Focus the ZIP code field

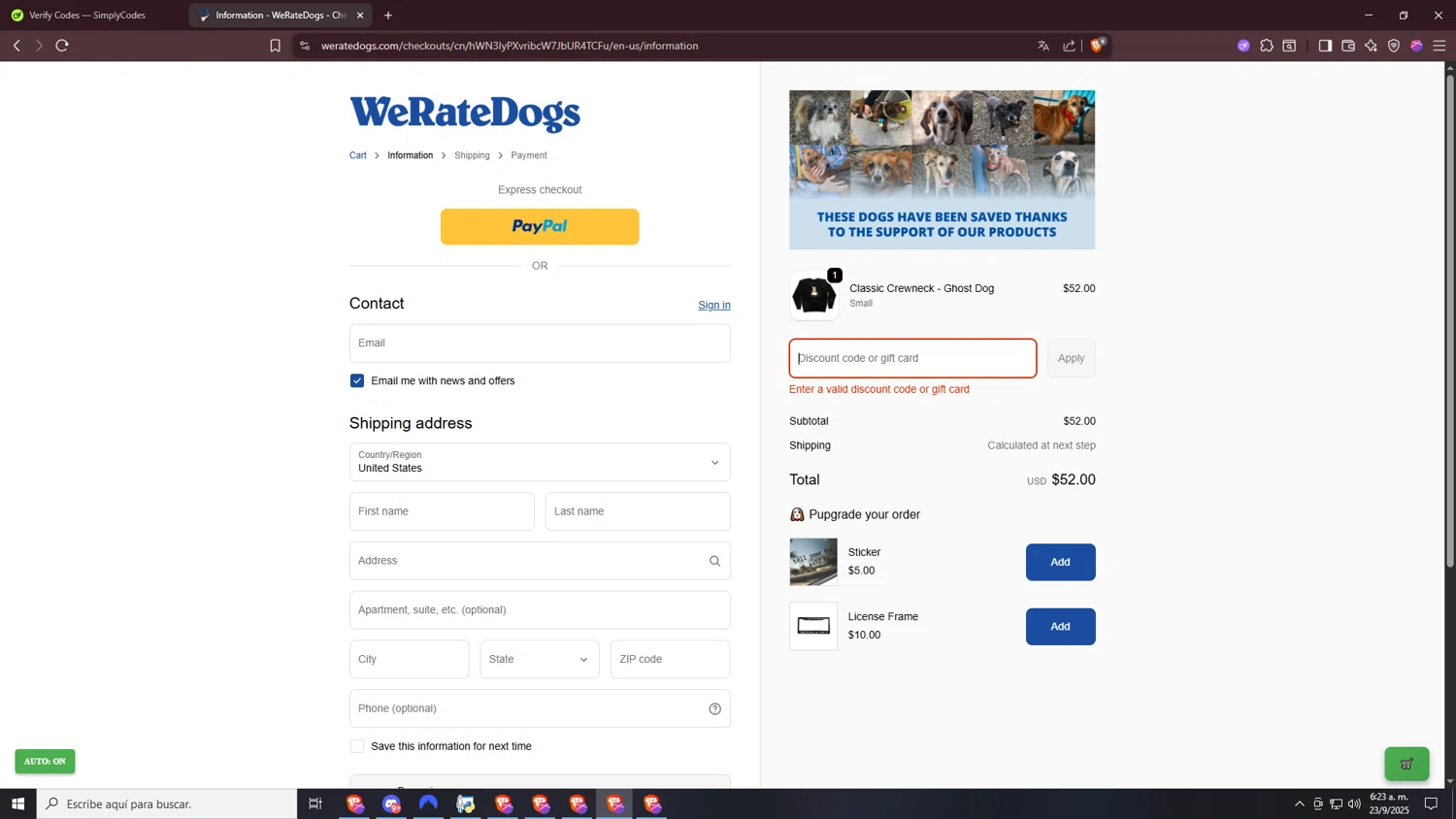click(671, 659)
